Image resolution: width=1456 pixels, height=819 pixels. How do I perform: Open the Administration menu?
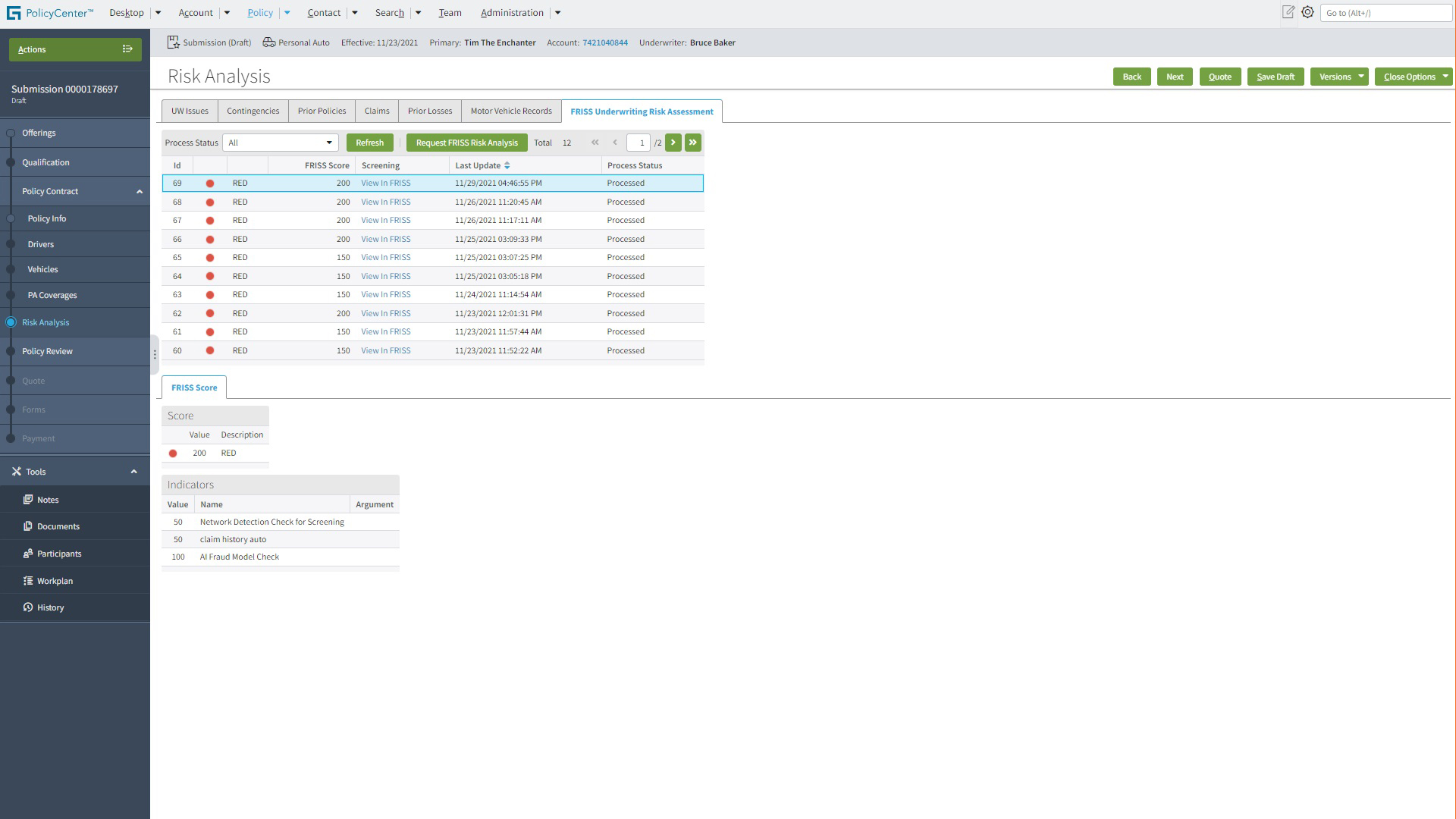tap(512, 13)
